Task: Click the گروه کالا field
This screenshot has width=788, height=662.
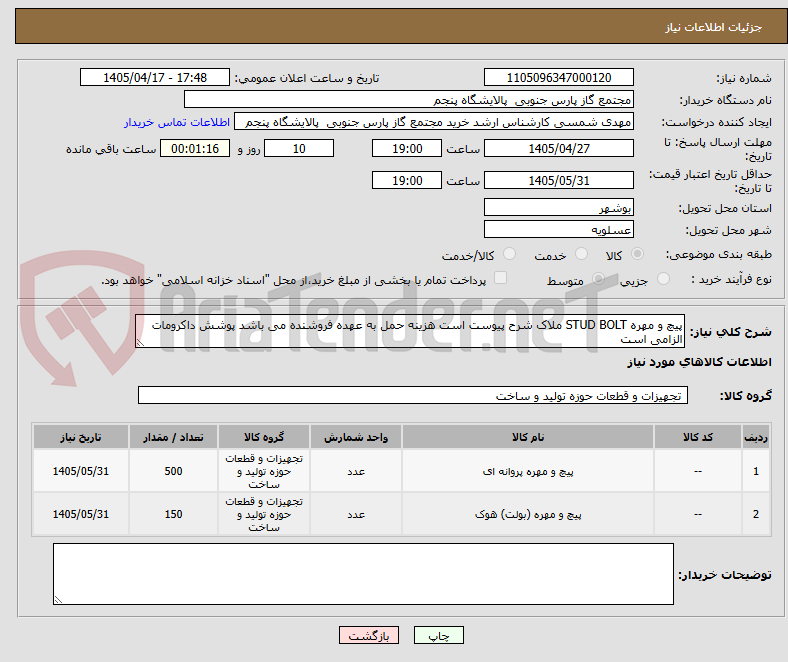Action: [413, 395]
